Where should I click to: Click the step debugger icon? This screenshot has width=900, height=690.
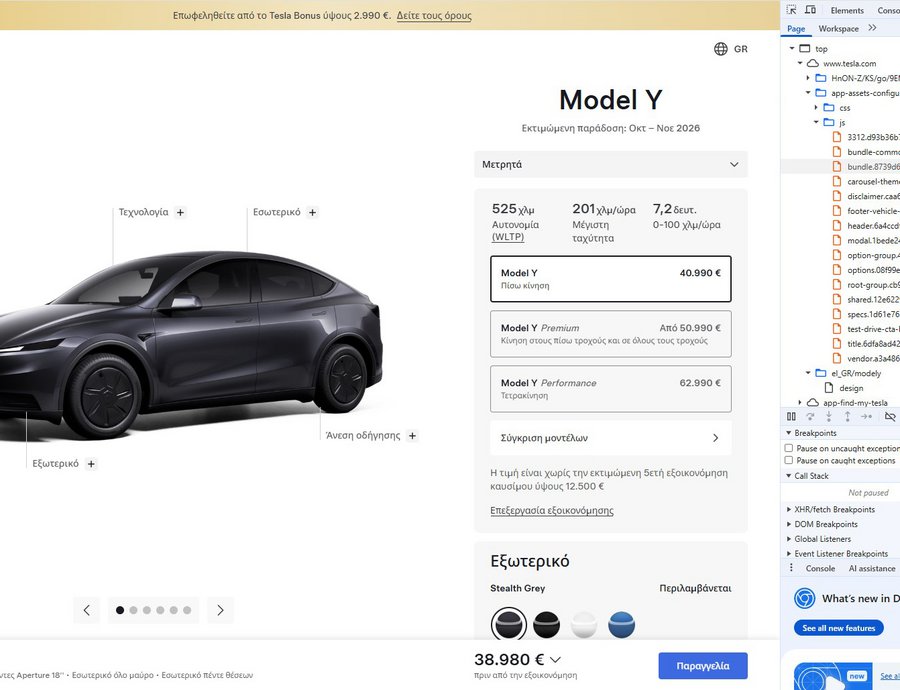click(x=866, y=417)
